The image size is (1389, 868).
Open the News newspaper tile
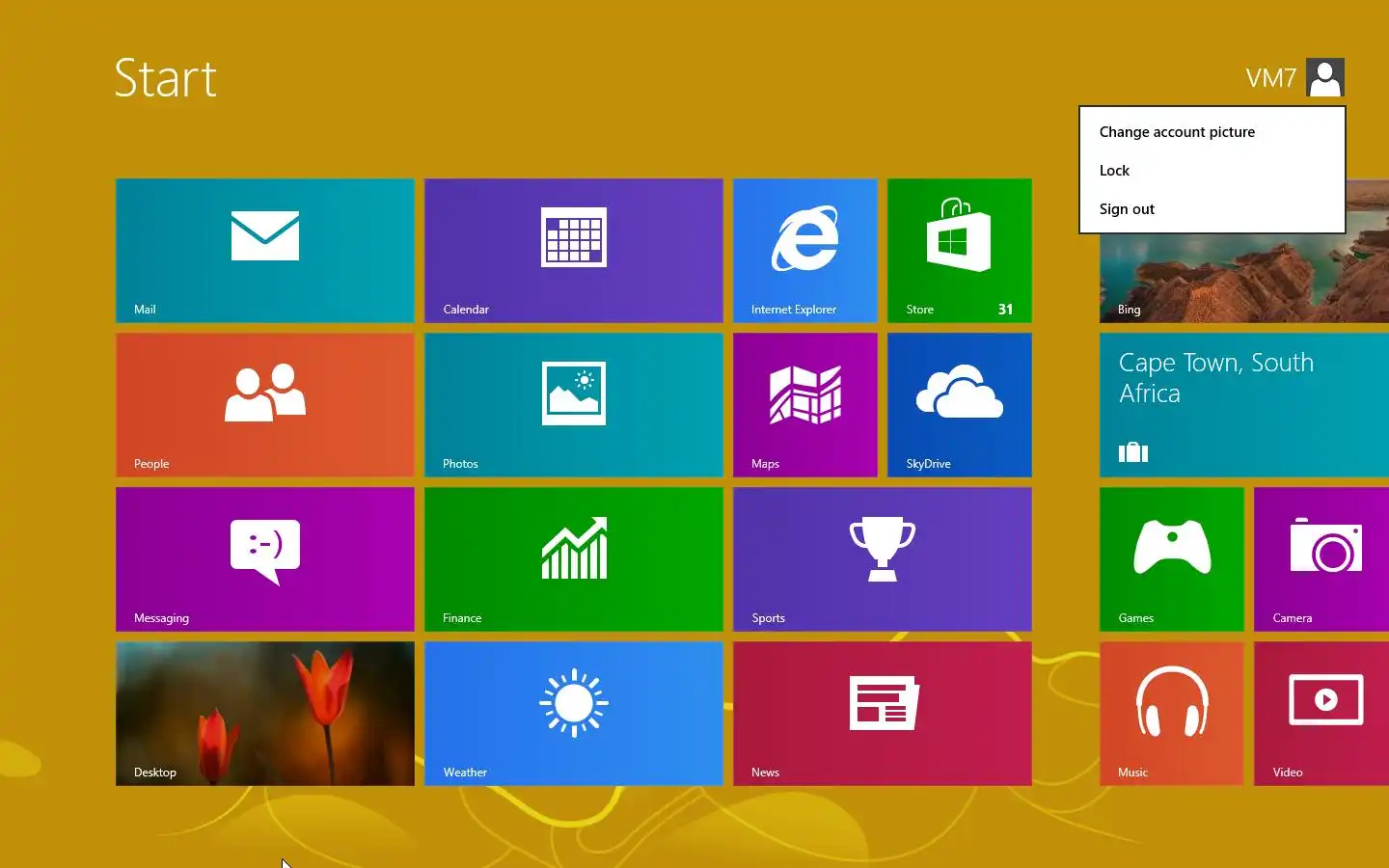[x=883, y=714]
